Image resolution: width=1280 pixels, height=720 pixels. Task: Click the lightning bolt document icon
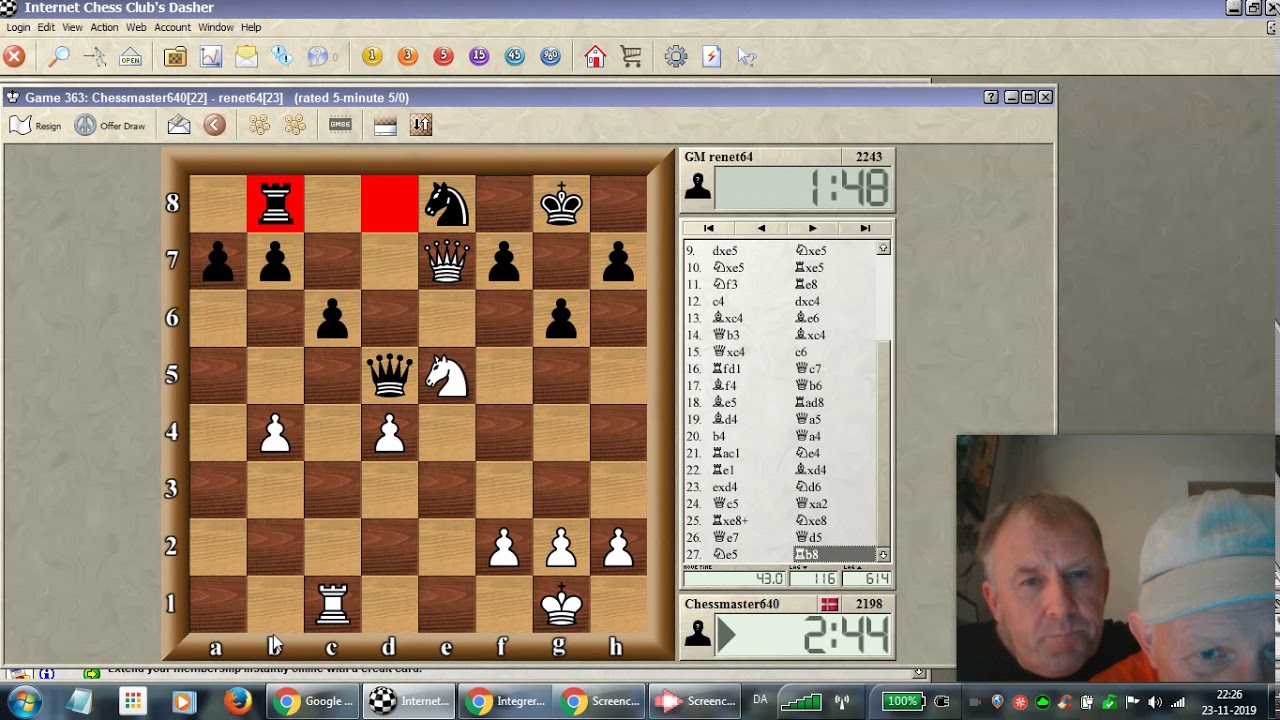[x=712, y=57]
